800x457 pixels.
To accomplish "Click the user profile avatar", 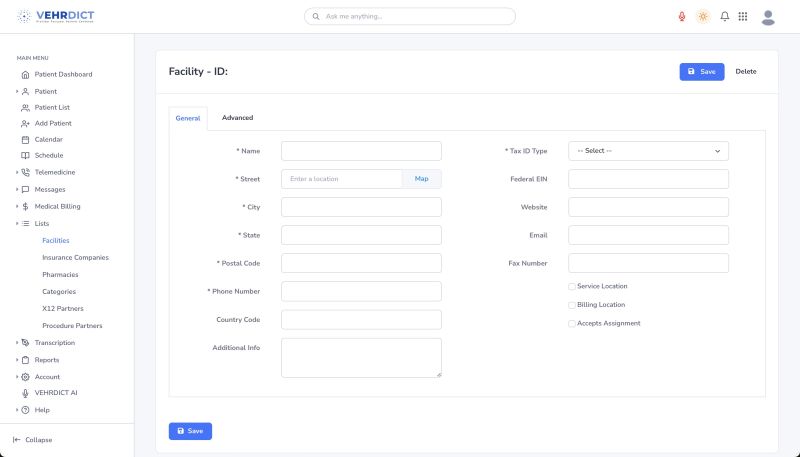I will (x=768, y=17).
